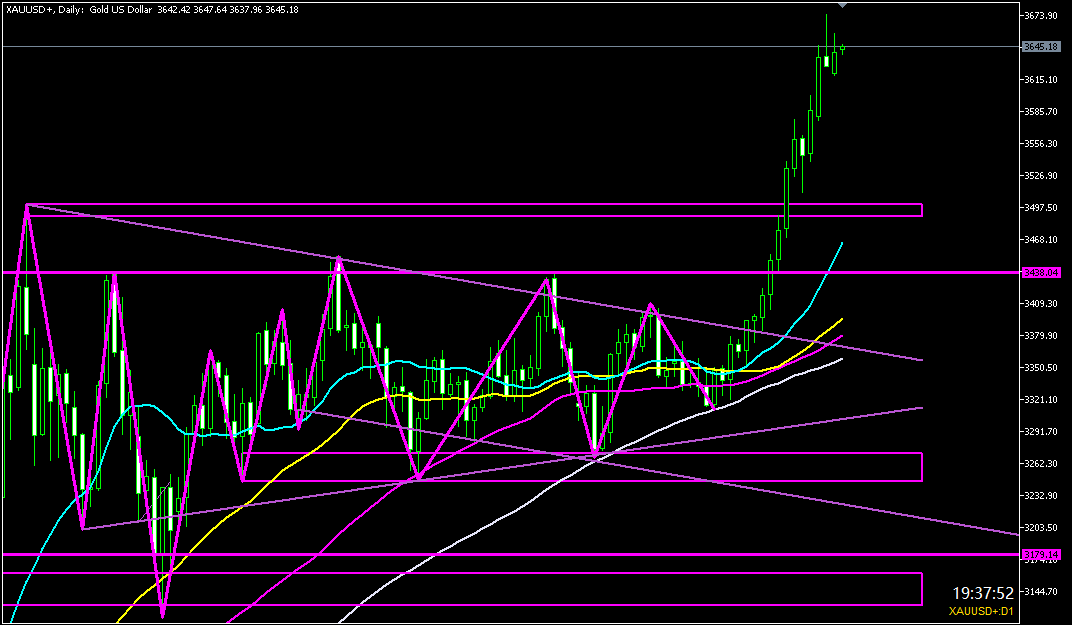Click the 3556.30 price scale label
This screenshot has width=1072, height=625.
[x=1041, y=144]
